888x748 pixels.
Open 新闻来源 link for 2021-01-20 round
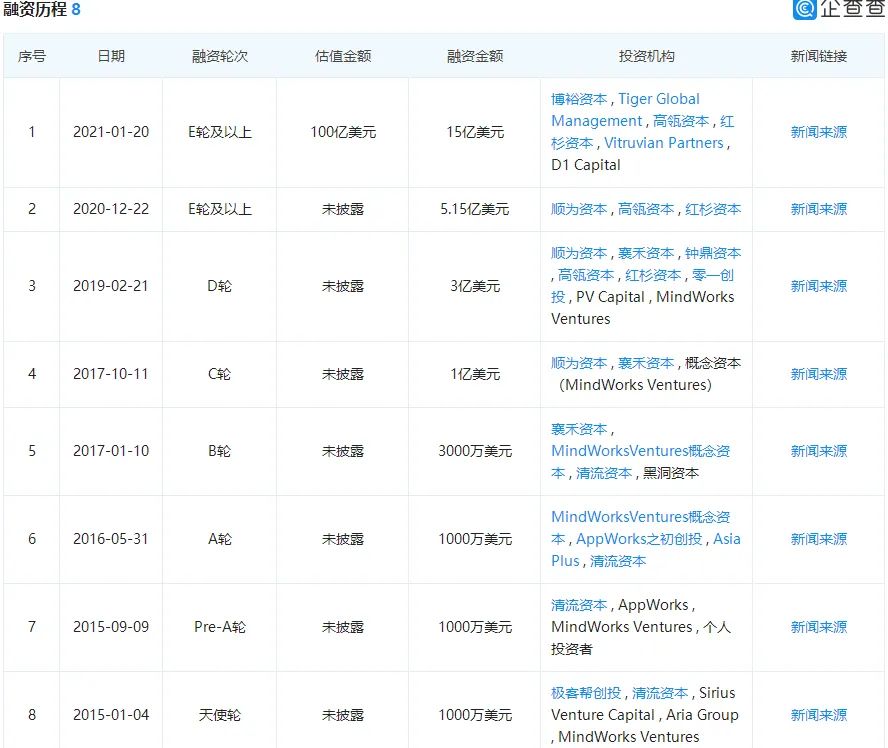(x=819, y=132)
